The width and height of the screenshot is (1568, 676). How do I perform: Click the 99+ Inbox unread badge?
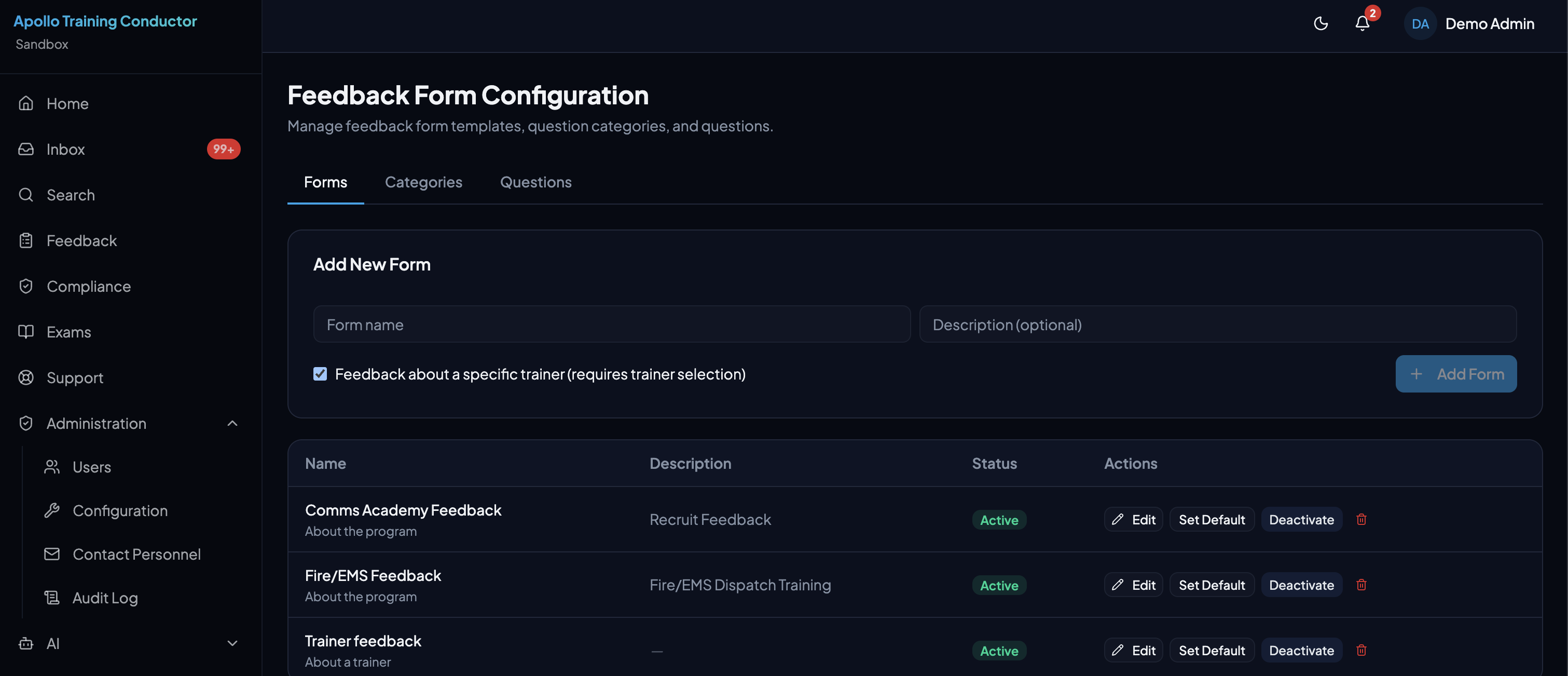(224, 149)
